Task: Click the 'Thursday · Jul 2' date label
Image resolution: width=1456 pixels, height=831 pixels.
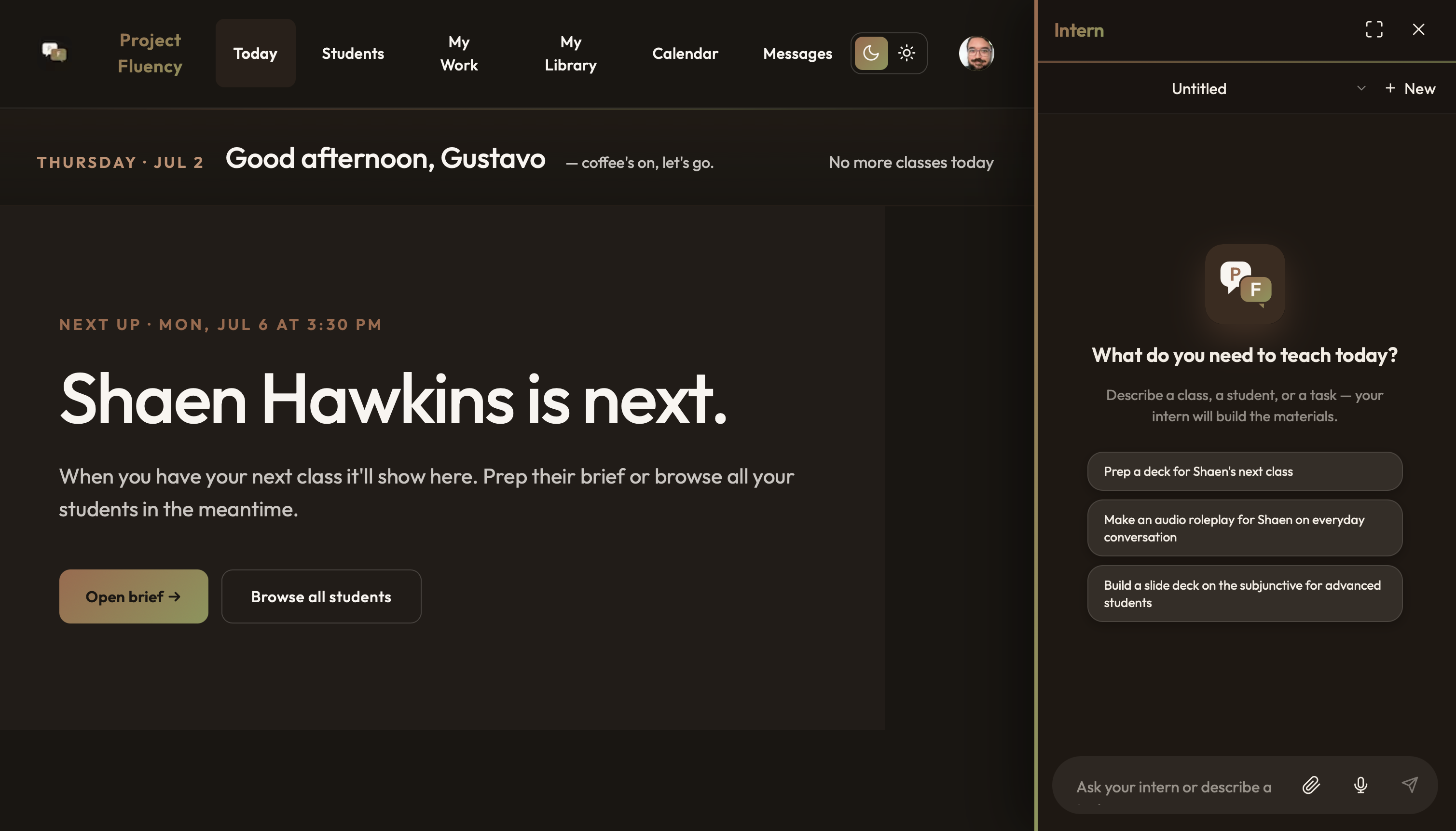Action: coord(120,163)
